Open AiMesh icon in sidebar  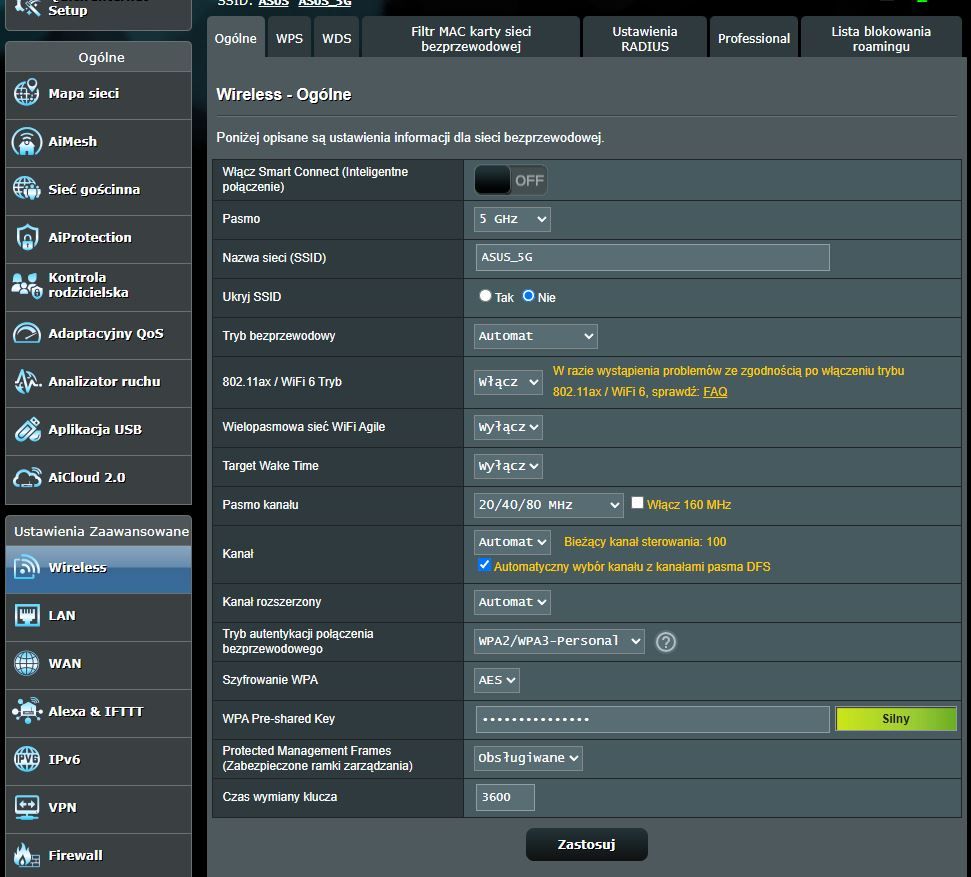click(x=27, y=141)
